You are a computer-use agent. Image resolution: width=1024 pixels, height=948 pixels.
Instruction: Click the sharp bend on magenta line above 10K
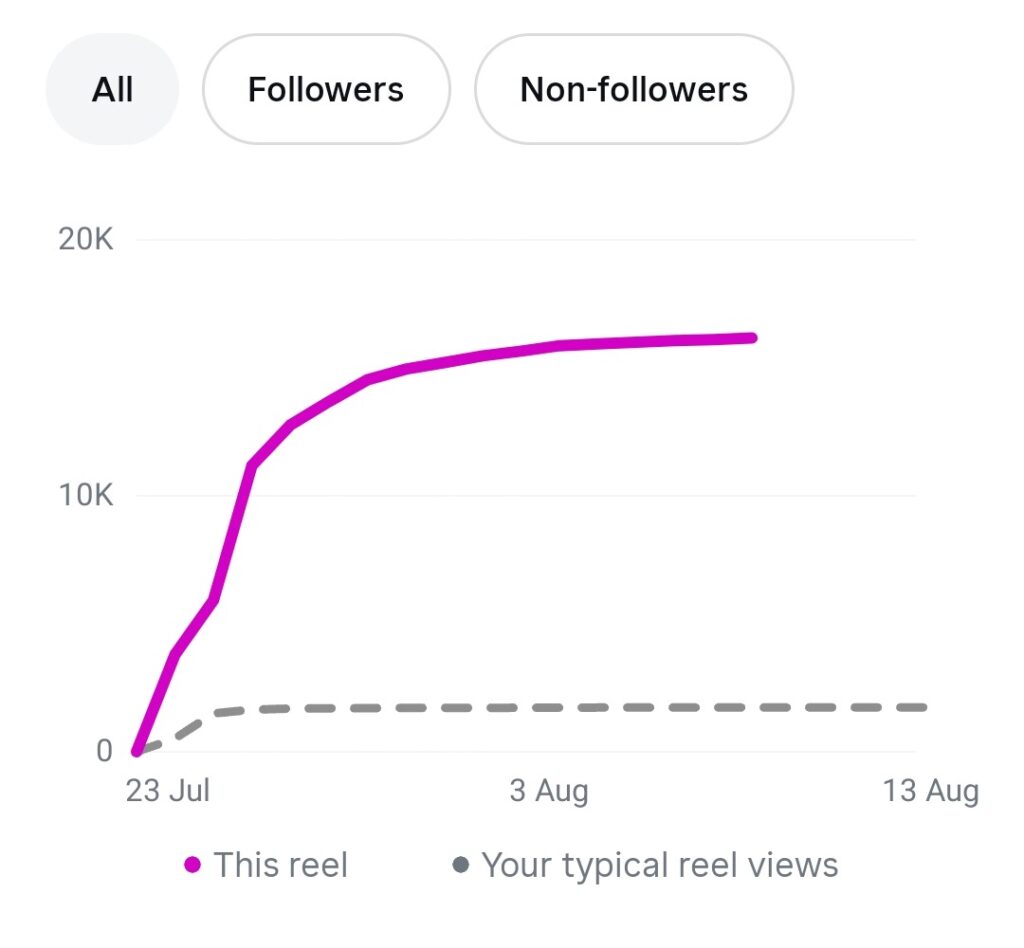[x=251, y=465]
